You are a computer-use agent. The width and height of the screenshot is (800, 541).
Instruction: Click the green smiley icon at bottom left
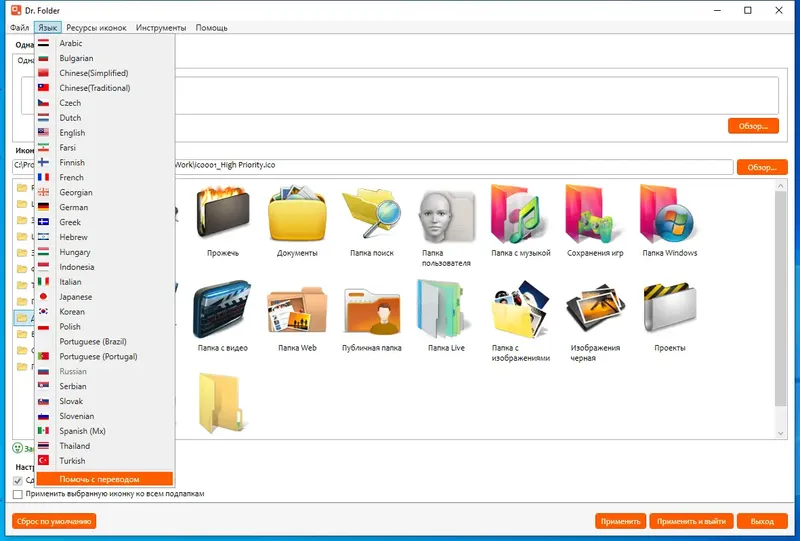click(17, 448)
